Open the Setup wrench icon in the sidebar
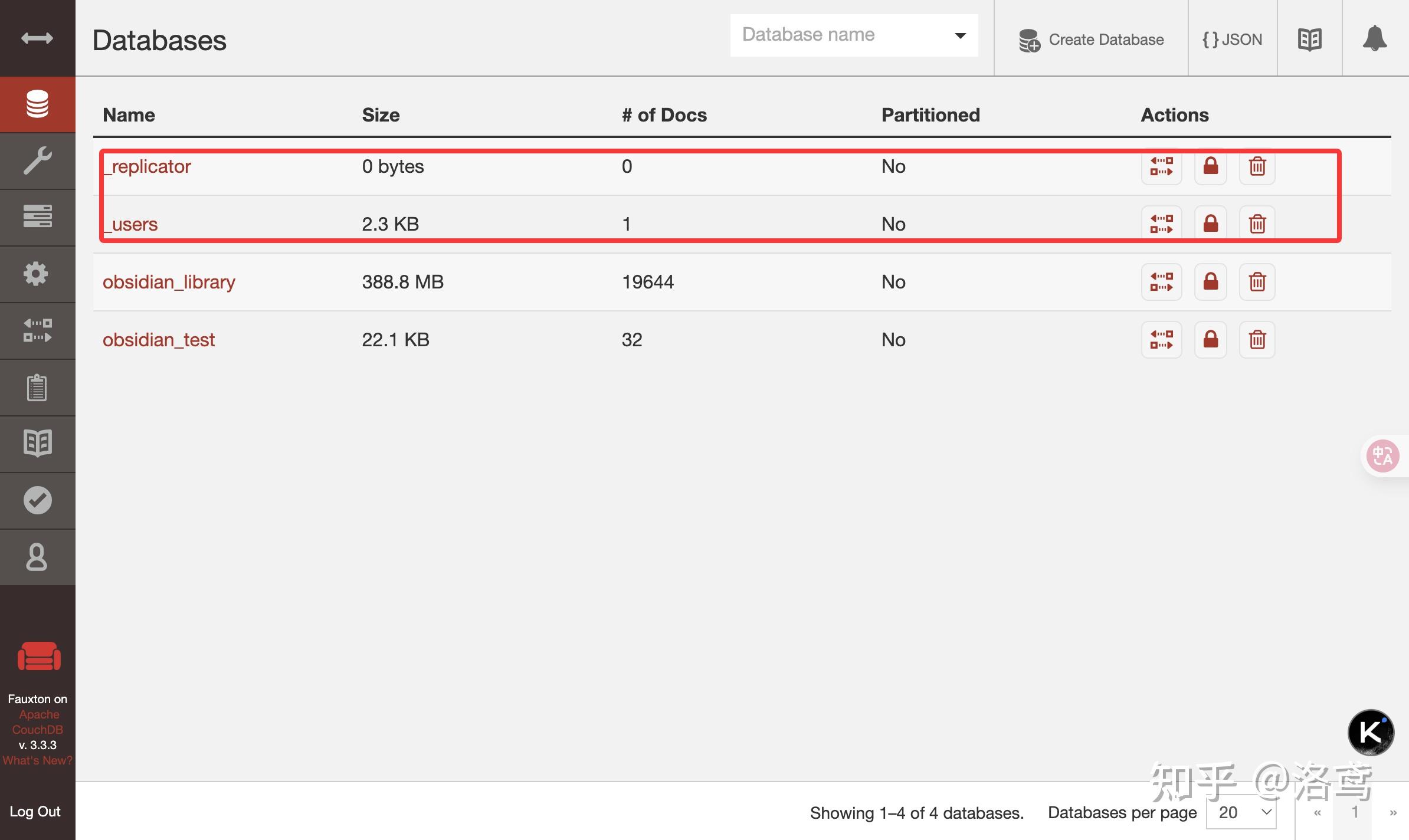The width and height of the screenshot is (1409, 840). click(37, 160)
